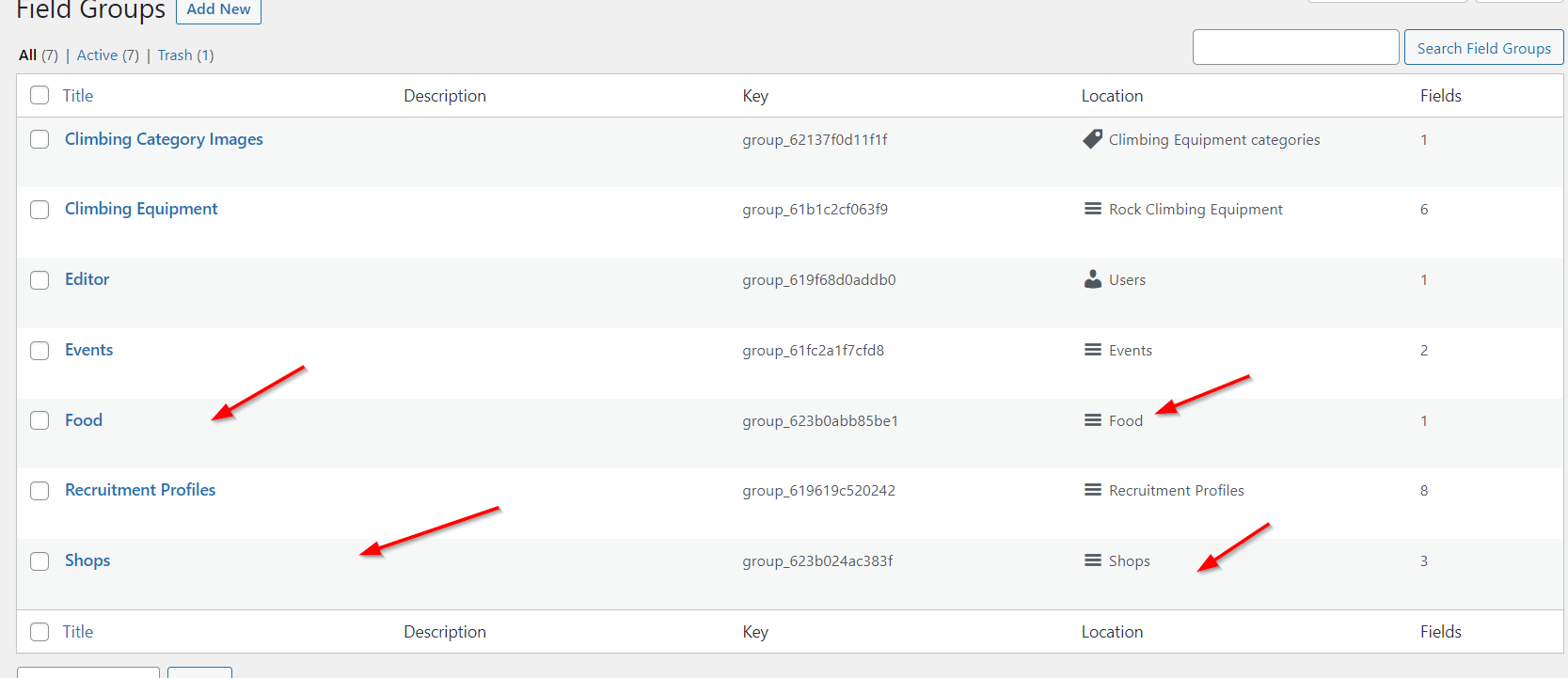Image resolution: width=1568 pixels, height=678 pixels.
Task: Tick the checkbox for Climbing Category Images
Action: tap(40, 139)
